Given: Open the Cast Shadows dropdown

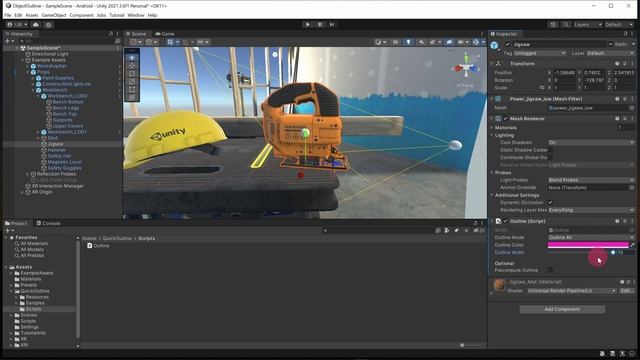Looking at the screenshot, I should click(x=591, y=142).
